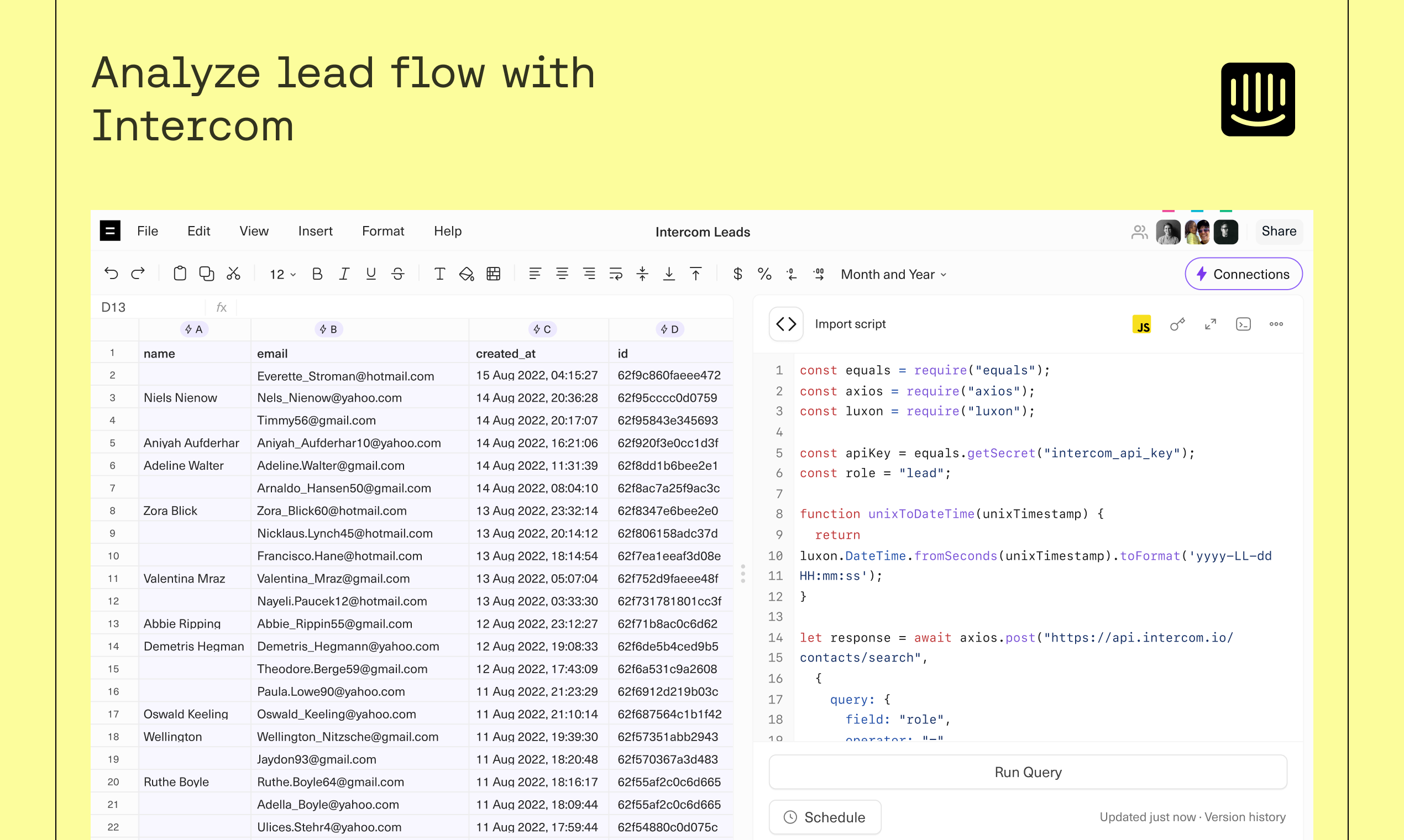Screen dimensions: 1404x840
Task: Click the redo arrow icon
Action: [138, 274]
